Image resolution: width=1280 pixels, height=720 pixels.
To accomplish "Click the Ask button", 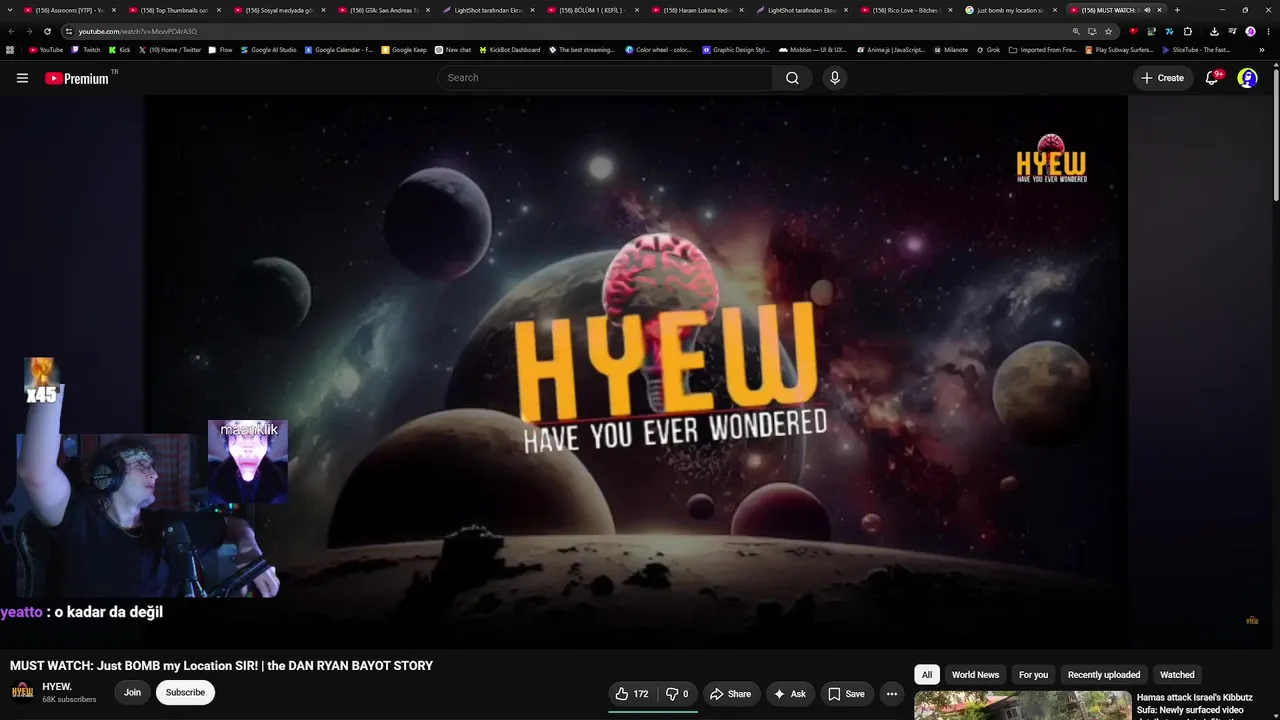I will tap(790, 694).
